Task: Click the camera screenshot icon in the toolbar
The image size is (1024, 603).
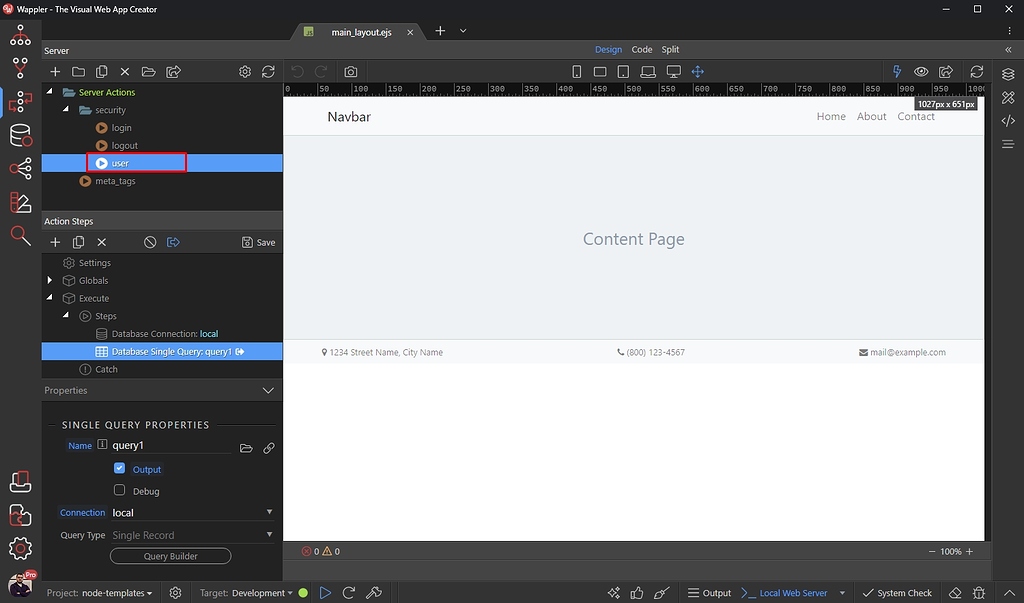Action: (350, 71)
